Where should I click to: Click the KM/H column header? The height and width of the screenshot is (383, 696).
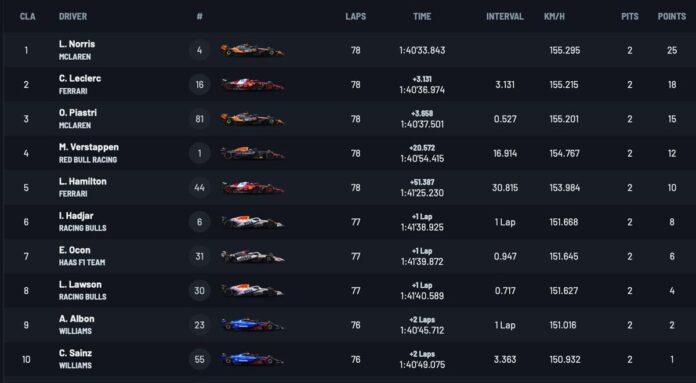coord(554,16)
